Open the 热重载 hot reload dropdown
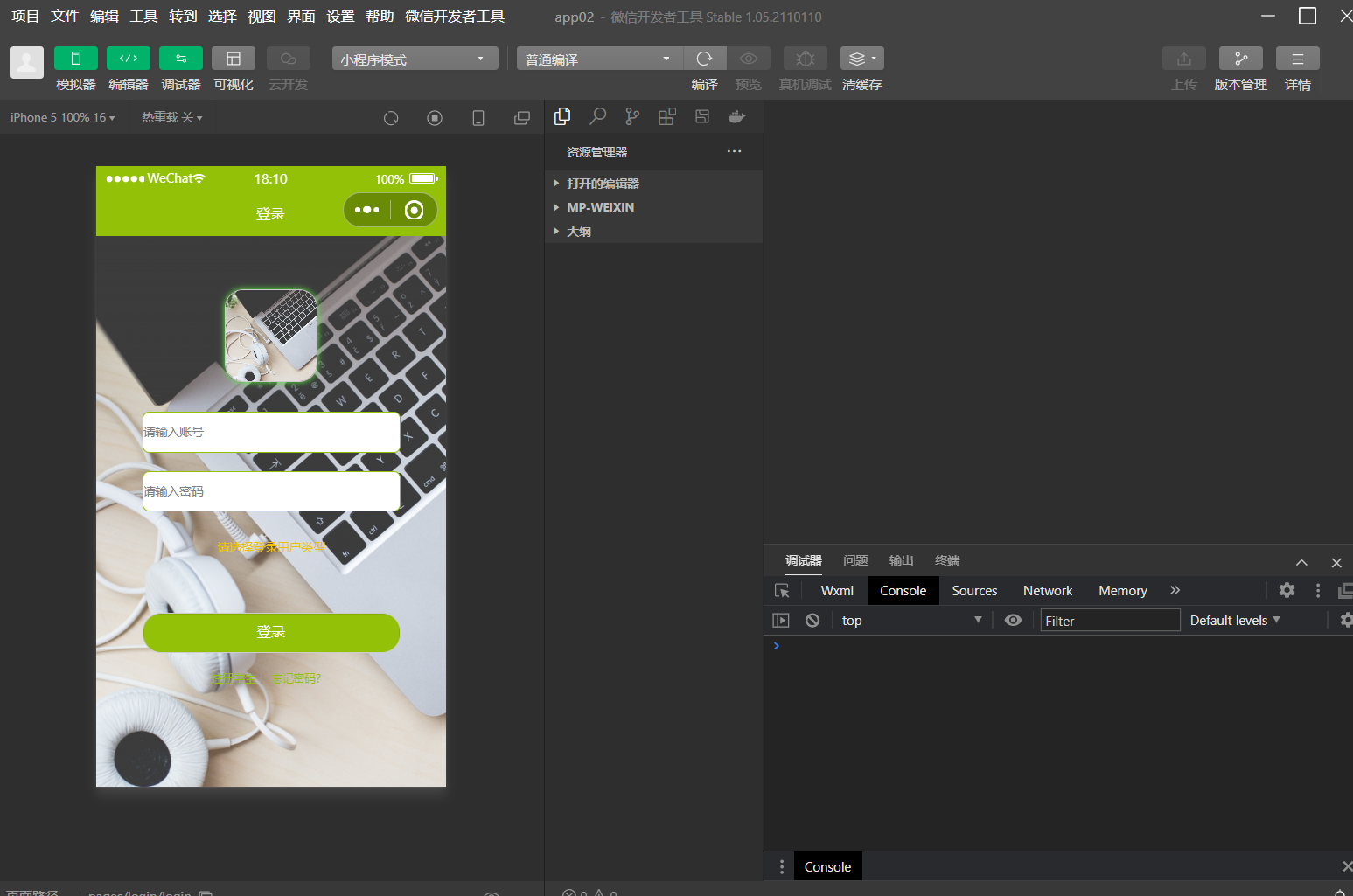This screenshot has width=1353, height=896. [172, 117]
